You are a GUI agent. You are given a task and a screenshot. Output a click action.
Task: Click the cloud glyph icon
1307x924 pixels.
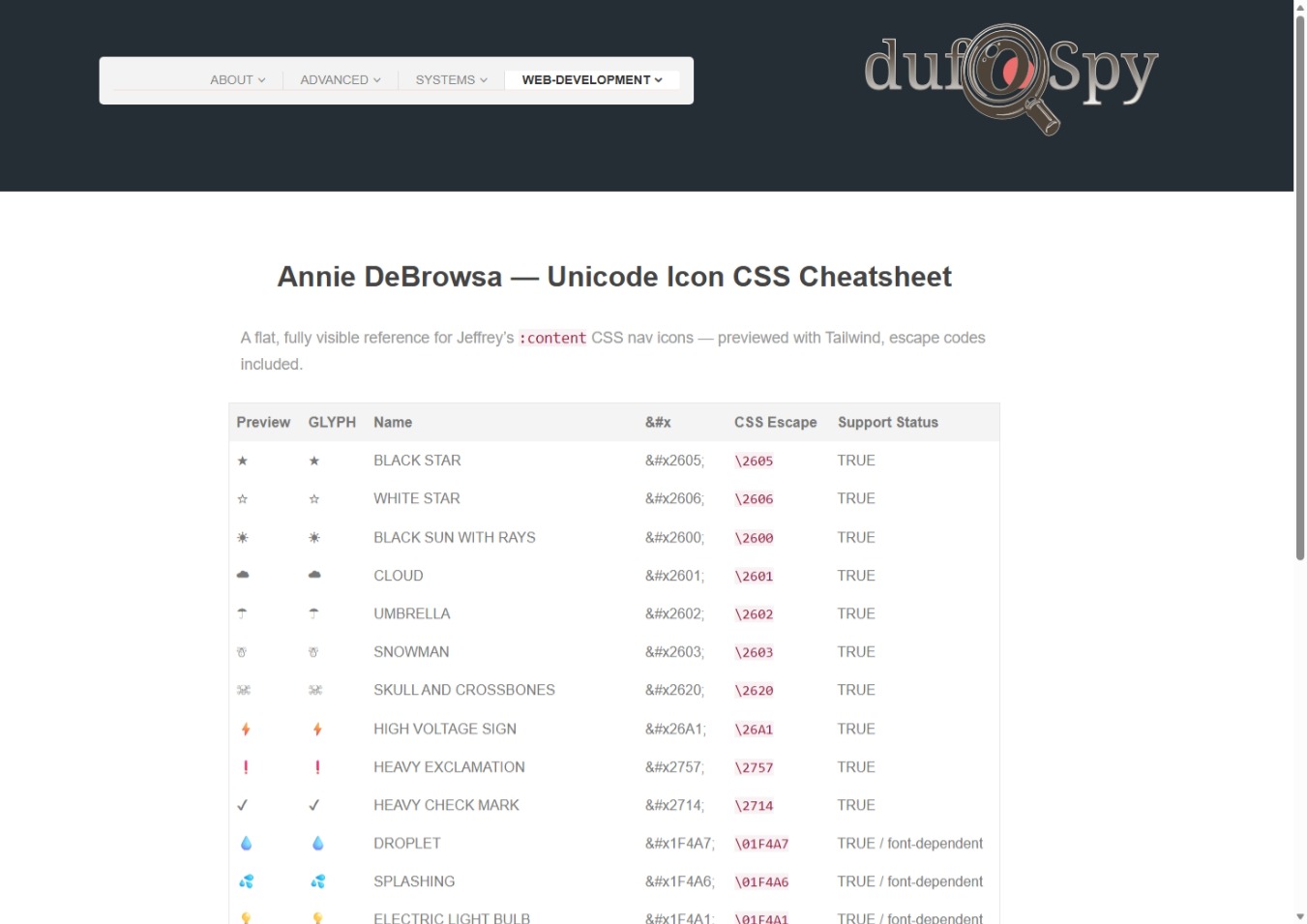(314, 575)
